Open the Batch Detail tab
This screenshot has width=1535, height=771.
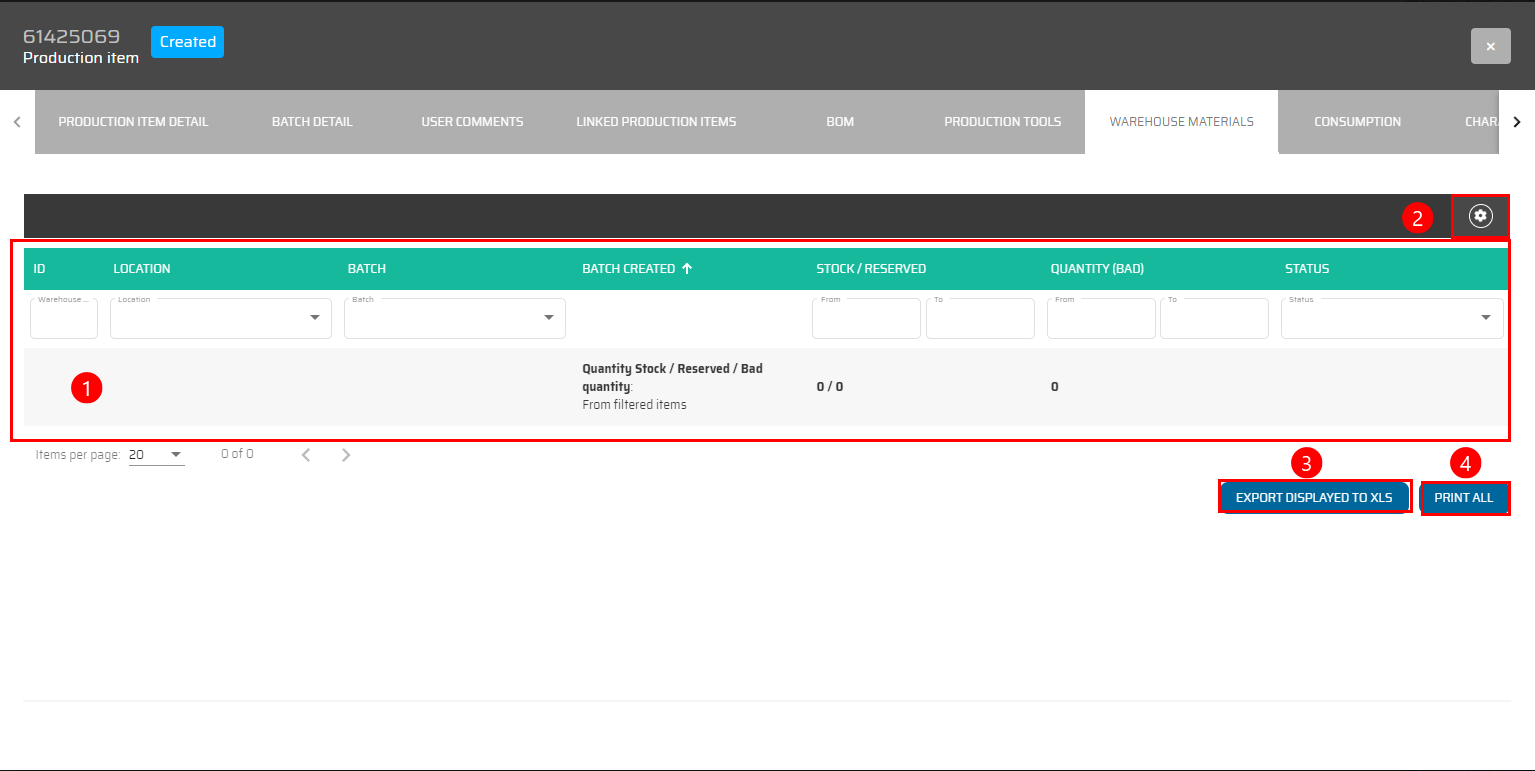pos(312,122)
